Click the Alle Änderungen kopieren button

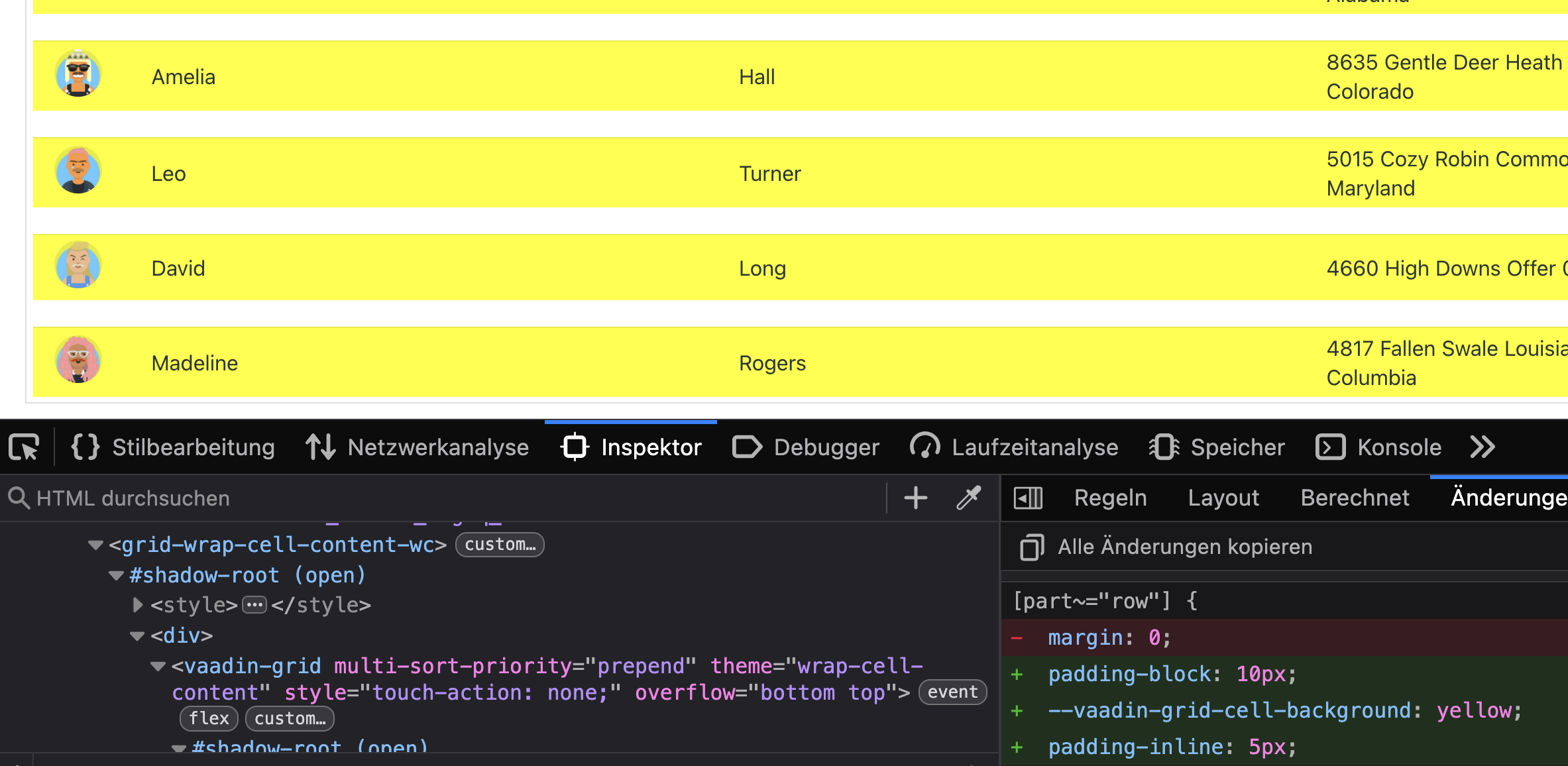coord(1184,547)
